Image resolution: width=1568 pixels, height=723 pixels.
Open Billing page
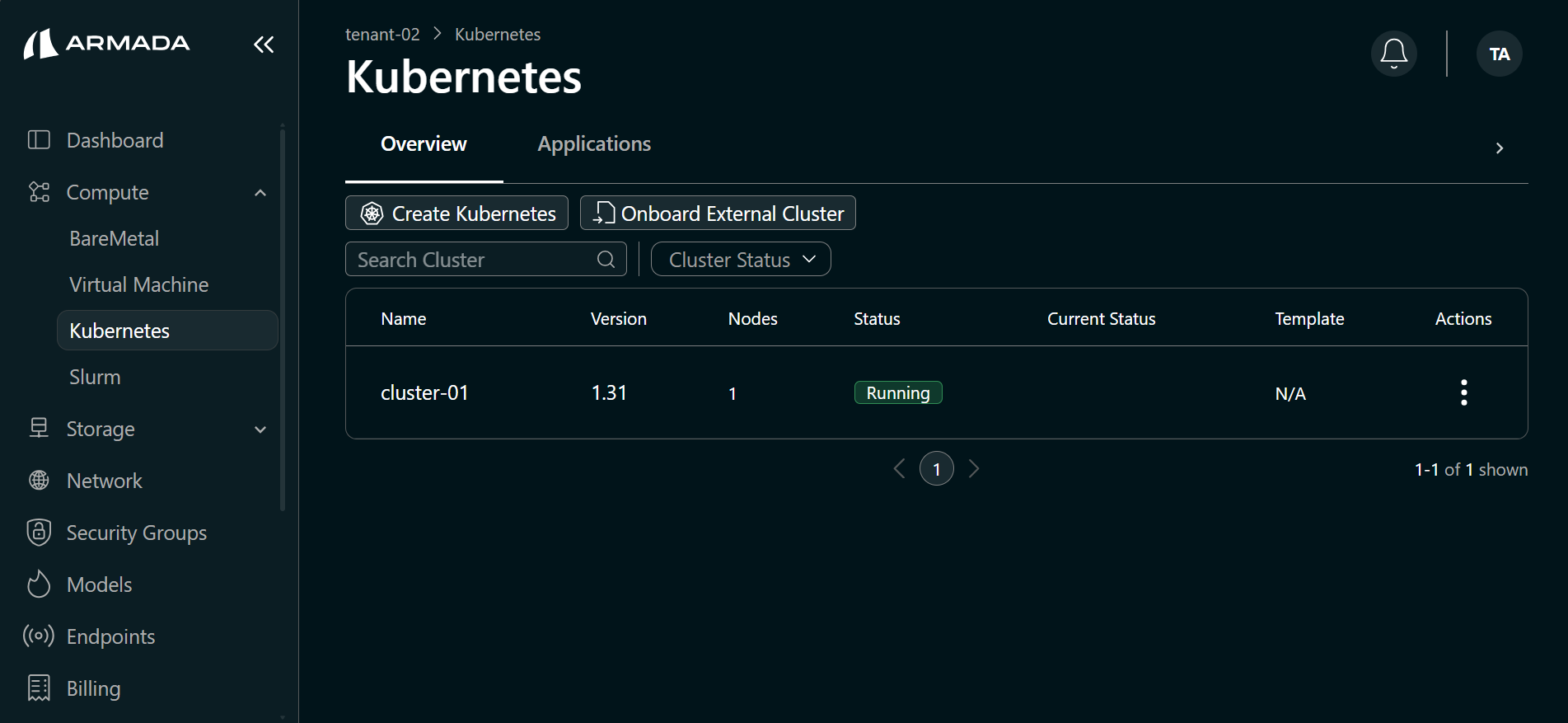click(94, 688)
